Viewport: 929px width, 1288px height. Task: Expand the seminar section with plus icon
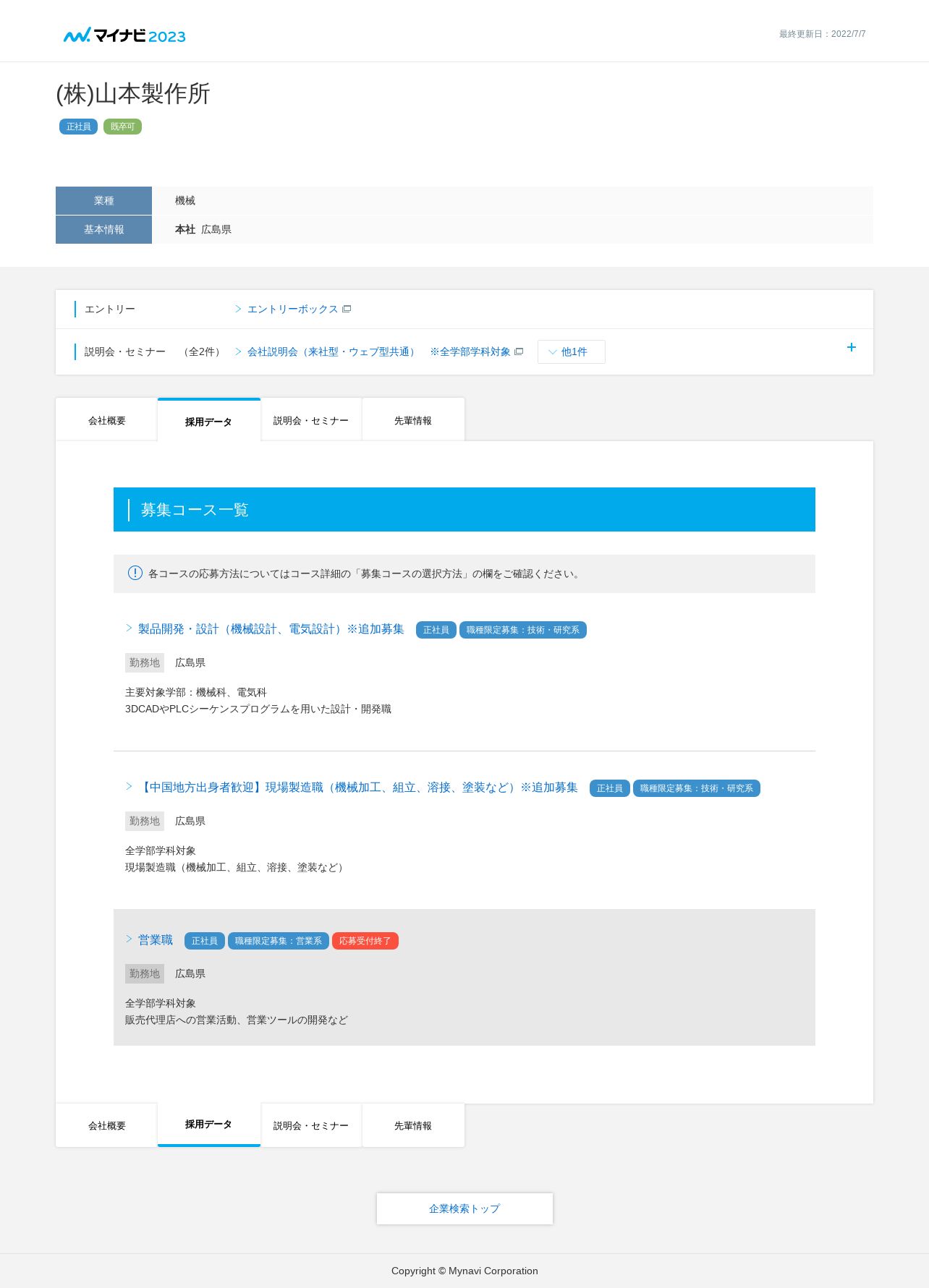pyautogui.click(x=852, y=347)
